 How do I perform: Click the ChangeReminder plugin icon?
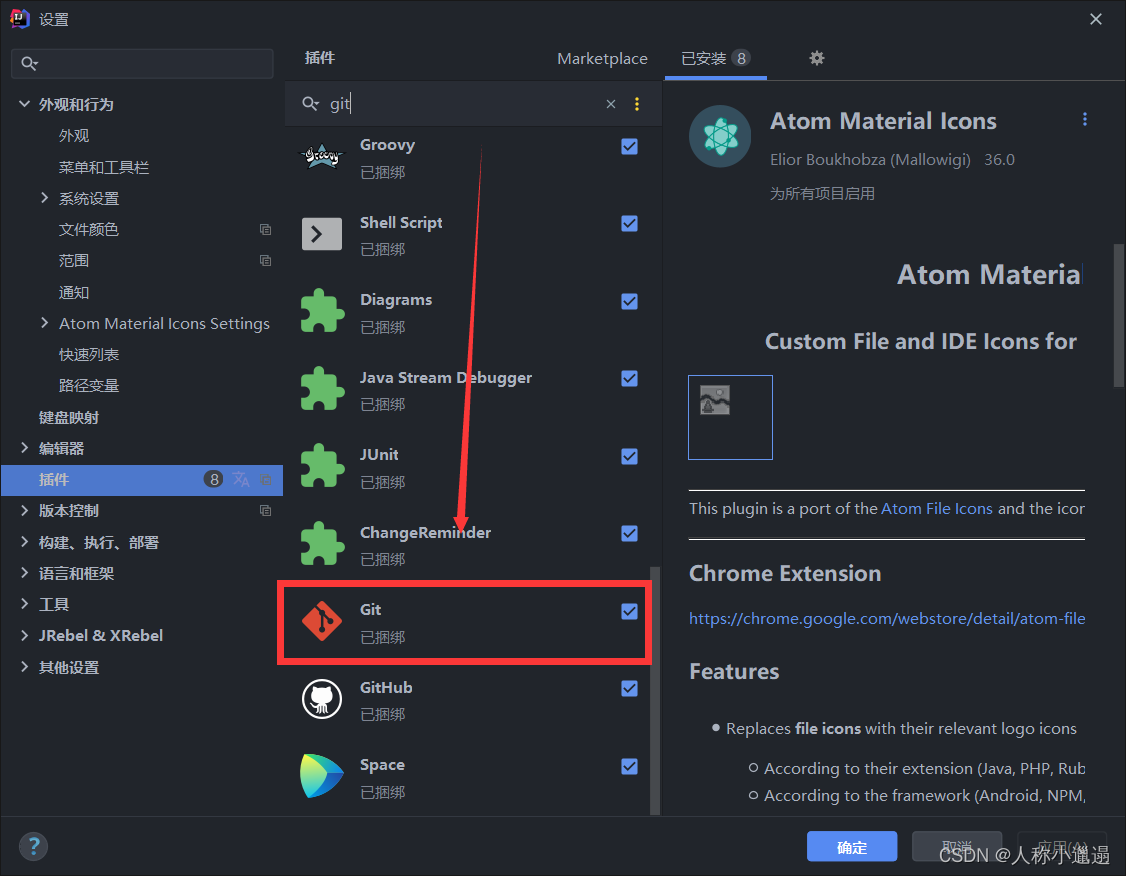pyautogui.click(x=322, y=544)
